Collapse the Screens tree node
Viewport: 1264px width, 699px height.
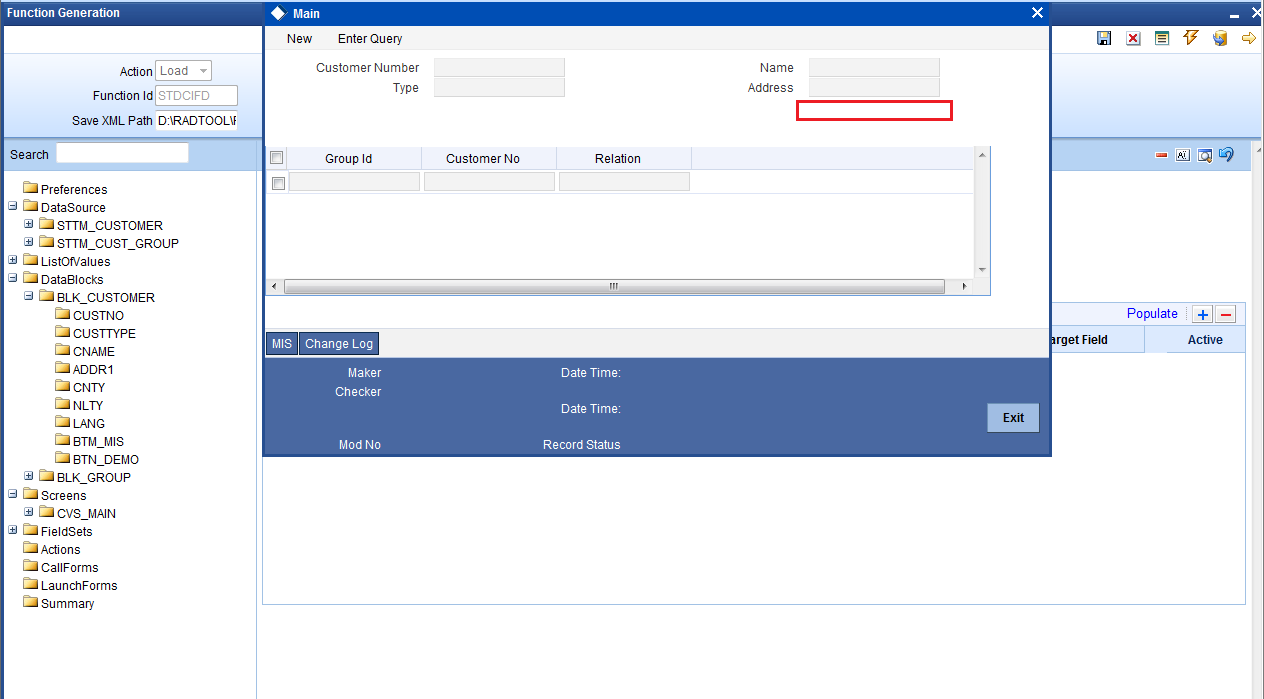(13, 495)
